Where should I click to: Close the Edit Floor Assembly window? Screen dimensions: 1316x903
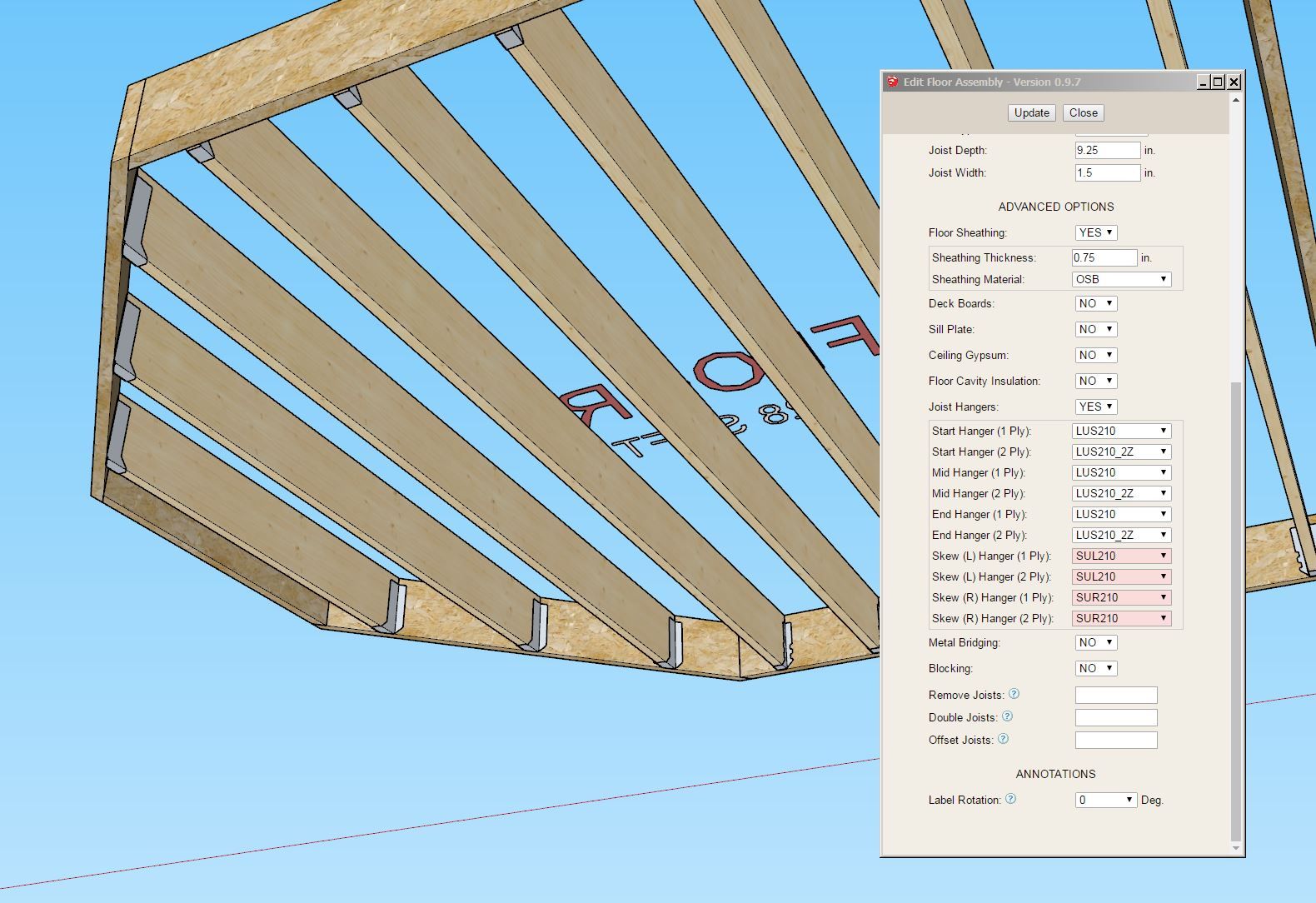point(1234,82)
